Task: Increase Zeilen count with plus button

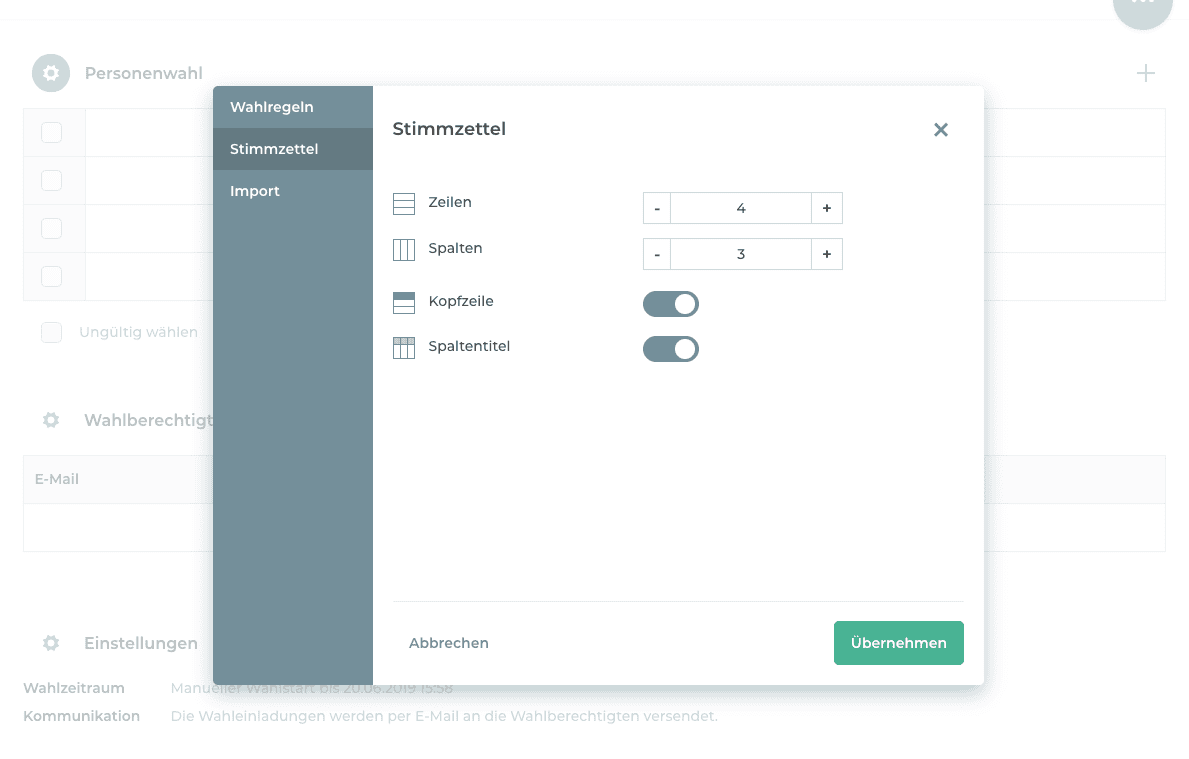Action: tap(826, 208)
